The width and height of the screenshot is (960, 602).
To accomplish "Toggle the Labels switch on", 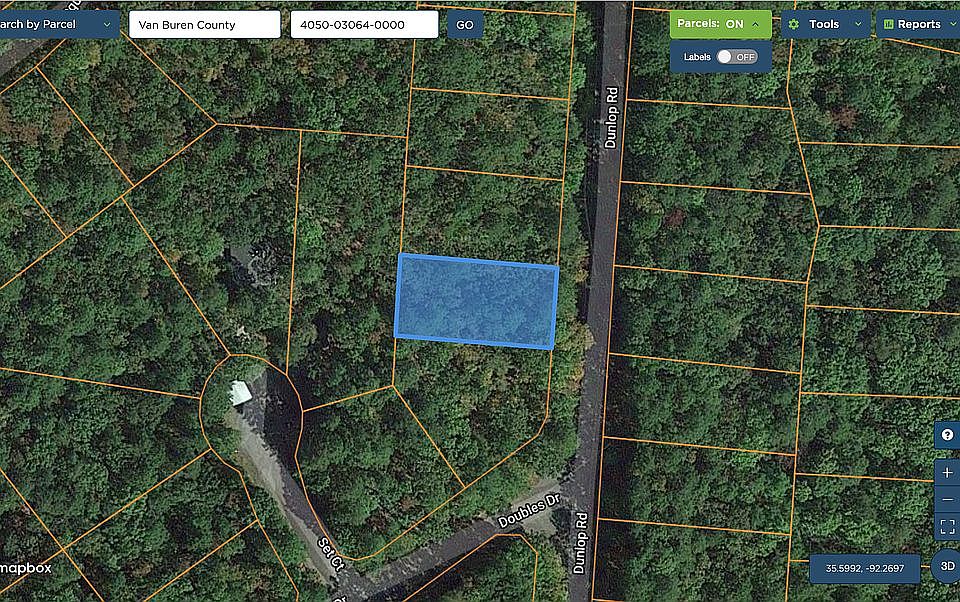I will (737, 57).
